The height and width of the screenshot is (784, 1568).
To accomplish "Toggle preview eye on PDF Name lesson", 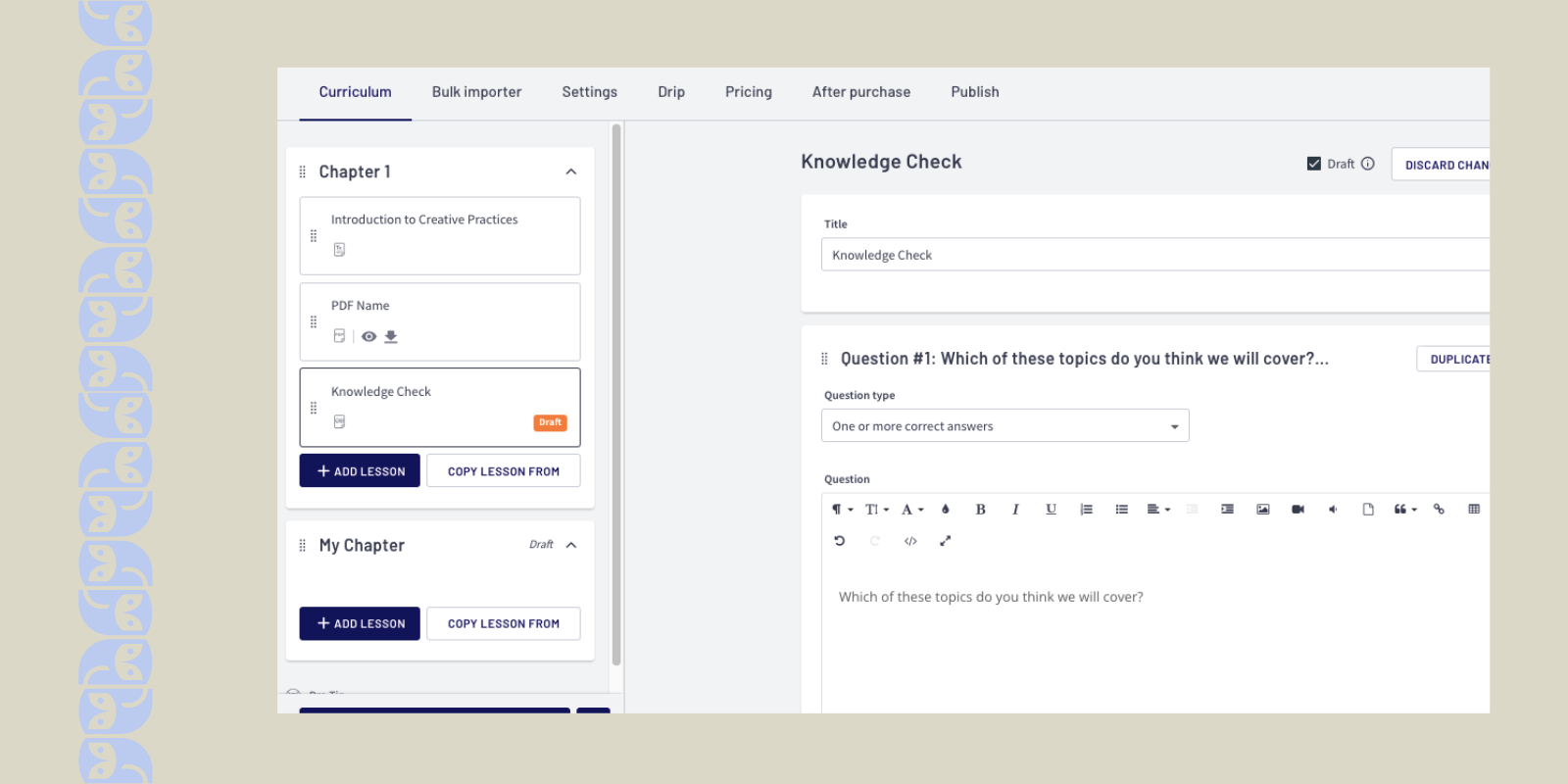I will coord(368,336).
